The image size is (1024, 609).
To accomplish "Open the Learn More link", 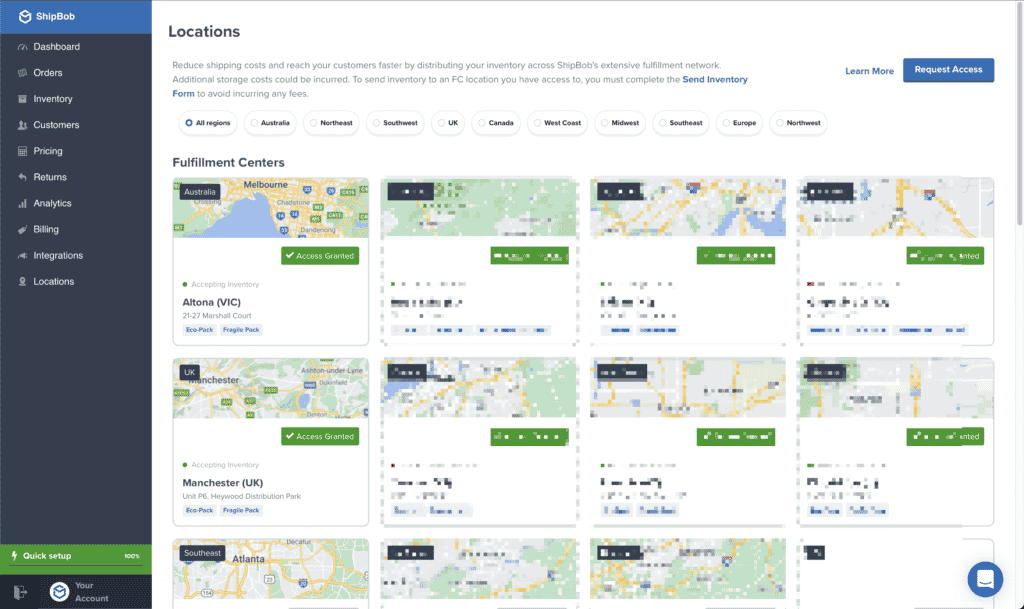I will pyautogui.click(x=869, y=71).
